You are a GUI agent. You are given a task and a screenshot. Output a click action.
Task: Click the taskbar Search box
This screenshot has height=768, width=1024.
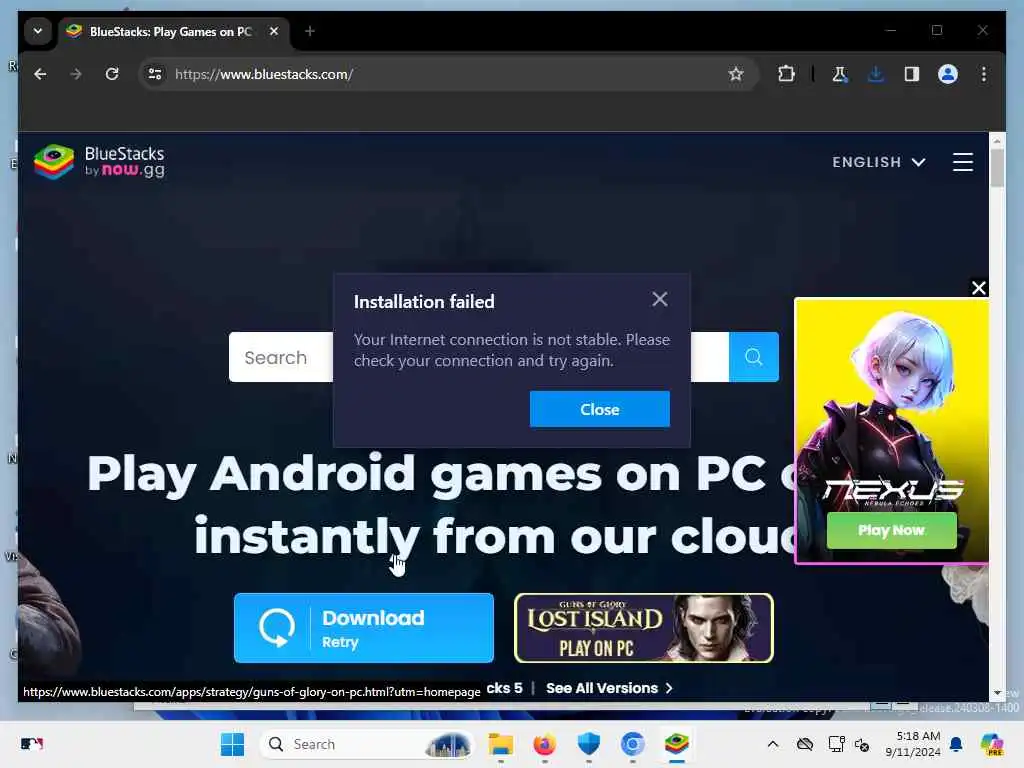coord(366,744)
